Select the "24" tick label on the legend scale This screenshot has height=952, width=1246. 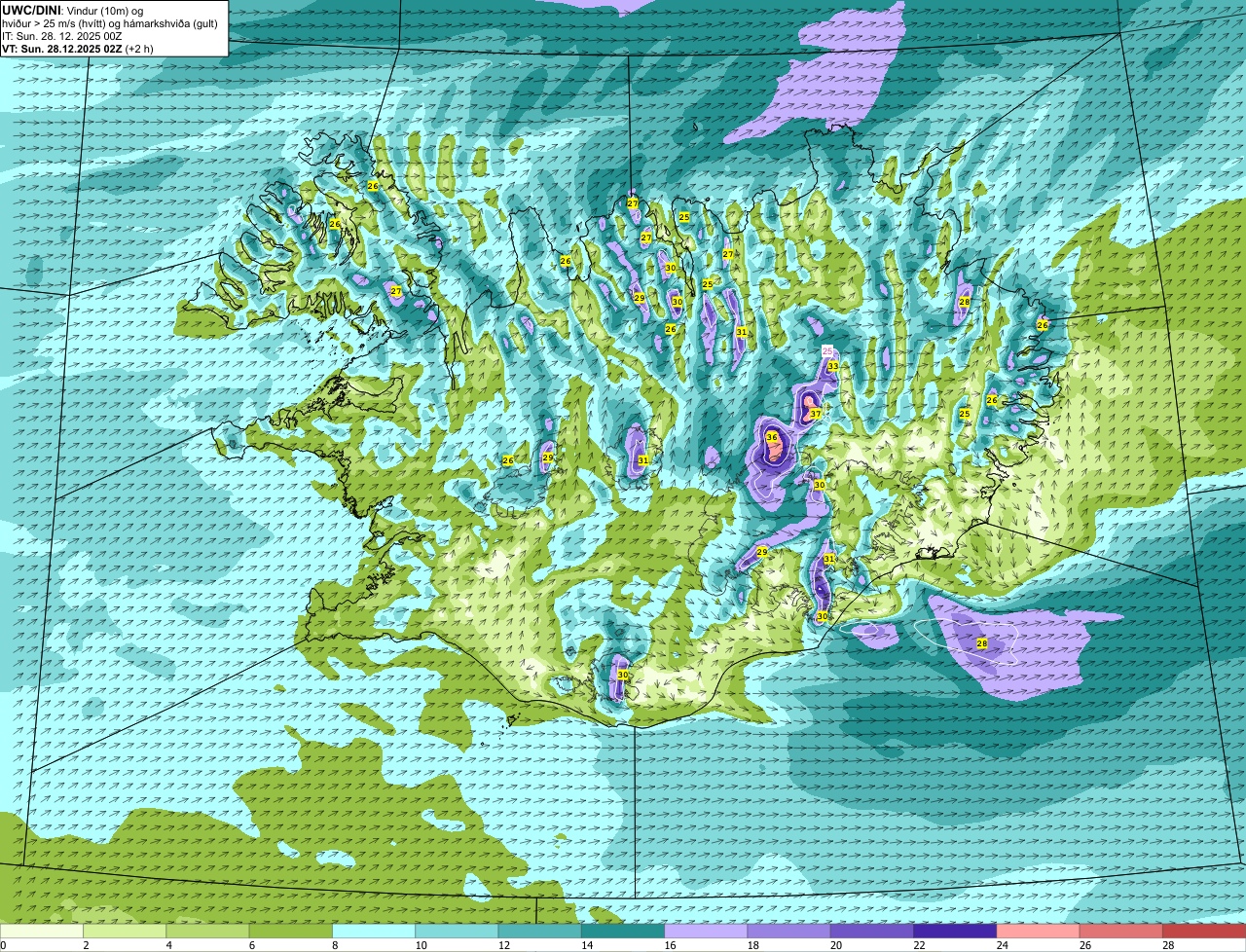tap(1002, 945)
